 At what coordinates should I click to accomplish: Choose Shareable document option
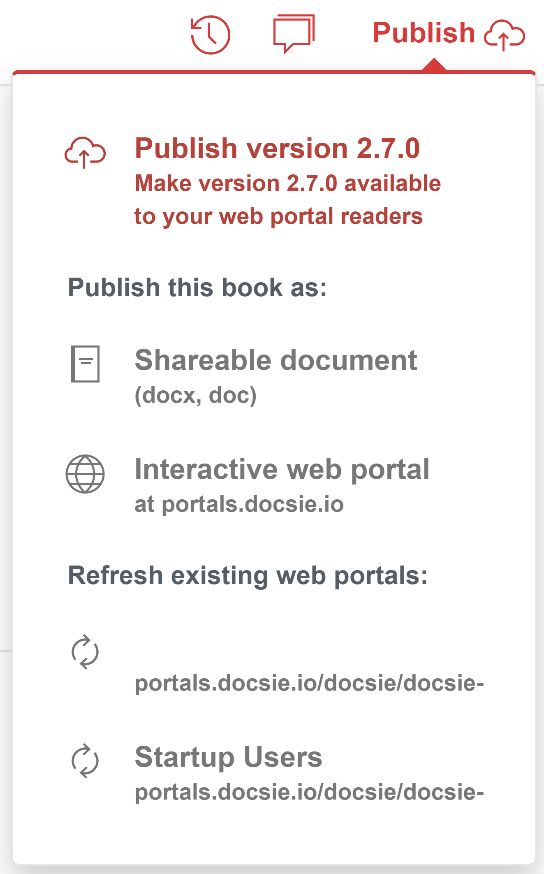click(x=276, y=360)
